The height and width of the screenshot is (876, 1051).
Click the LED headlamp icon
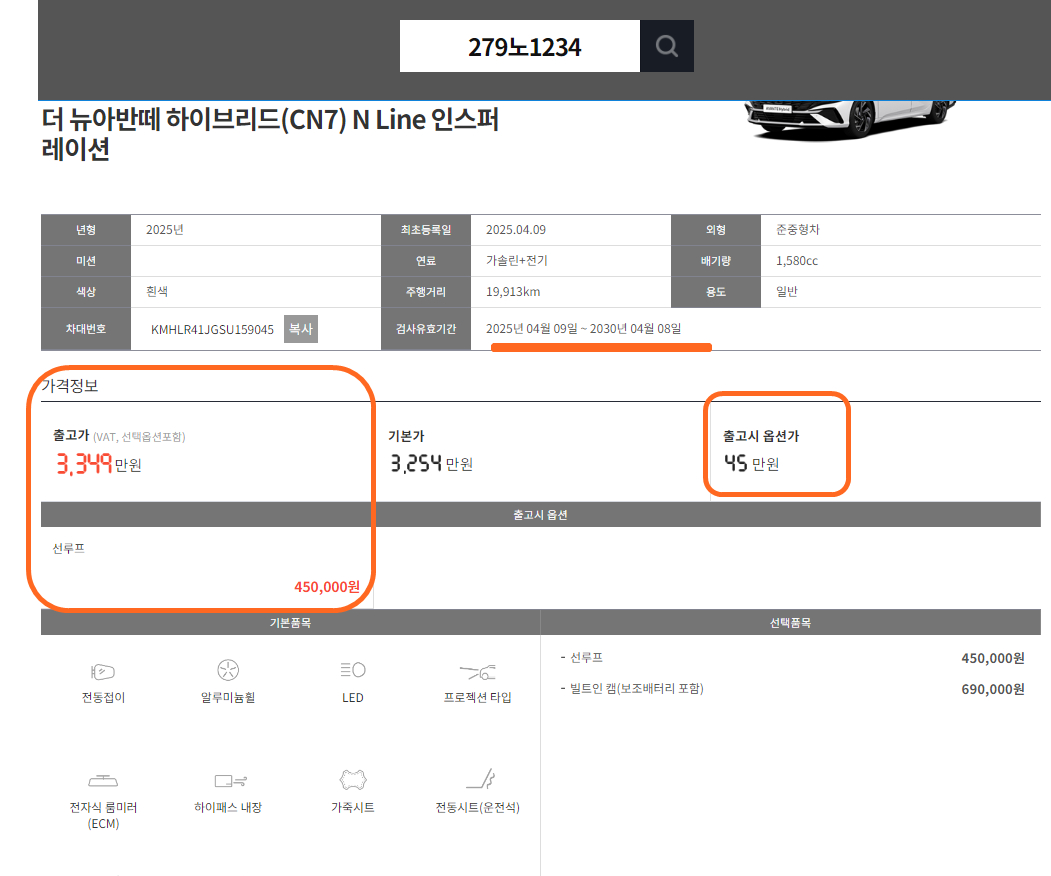tap(353, 670)
